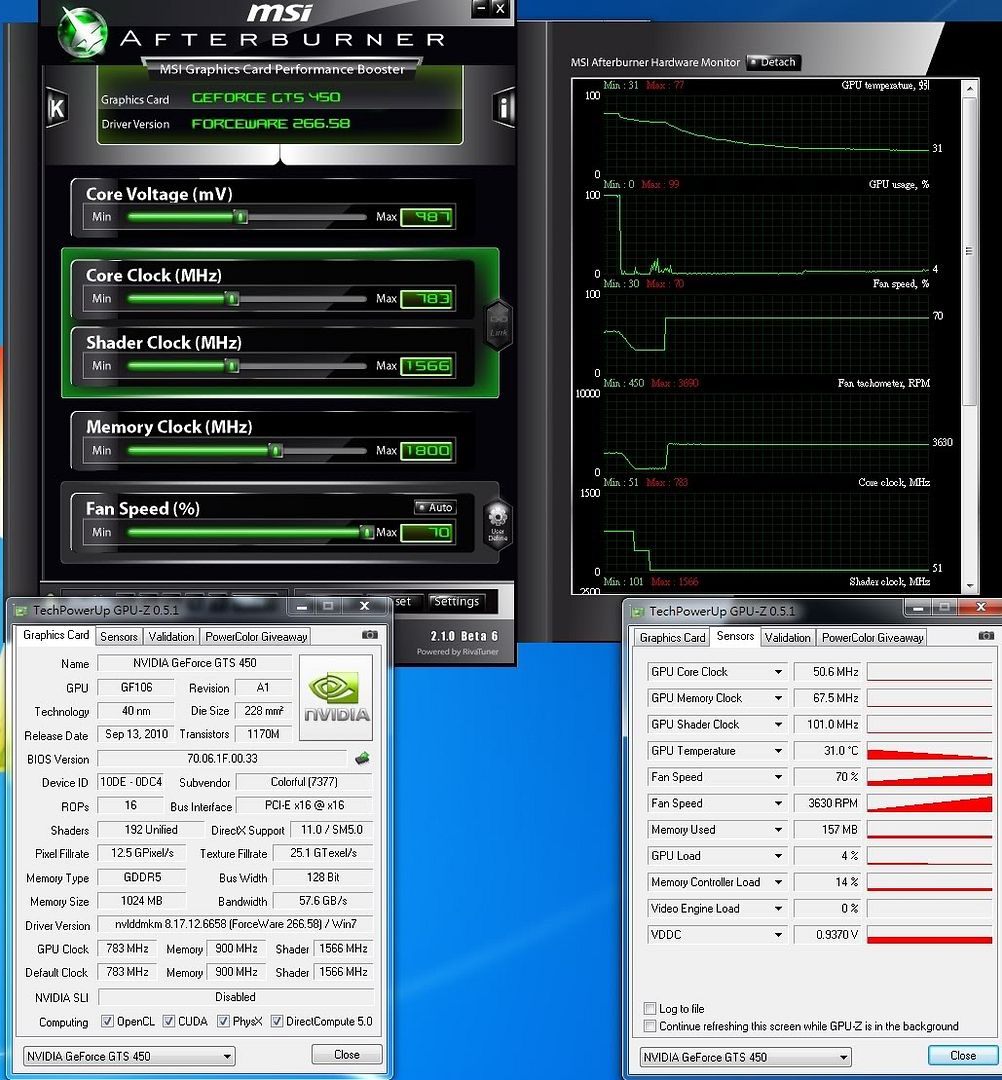Uncheck the OpenCL checkbox
The image size is (1002, 1080).
click(x=107, y=1021)
